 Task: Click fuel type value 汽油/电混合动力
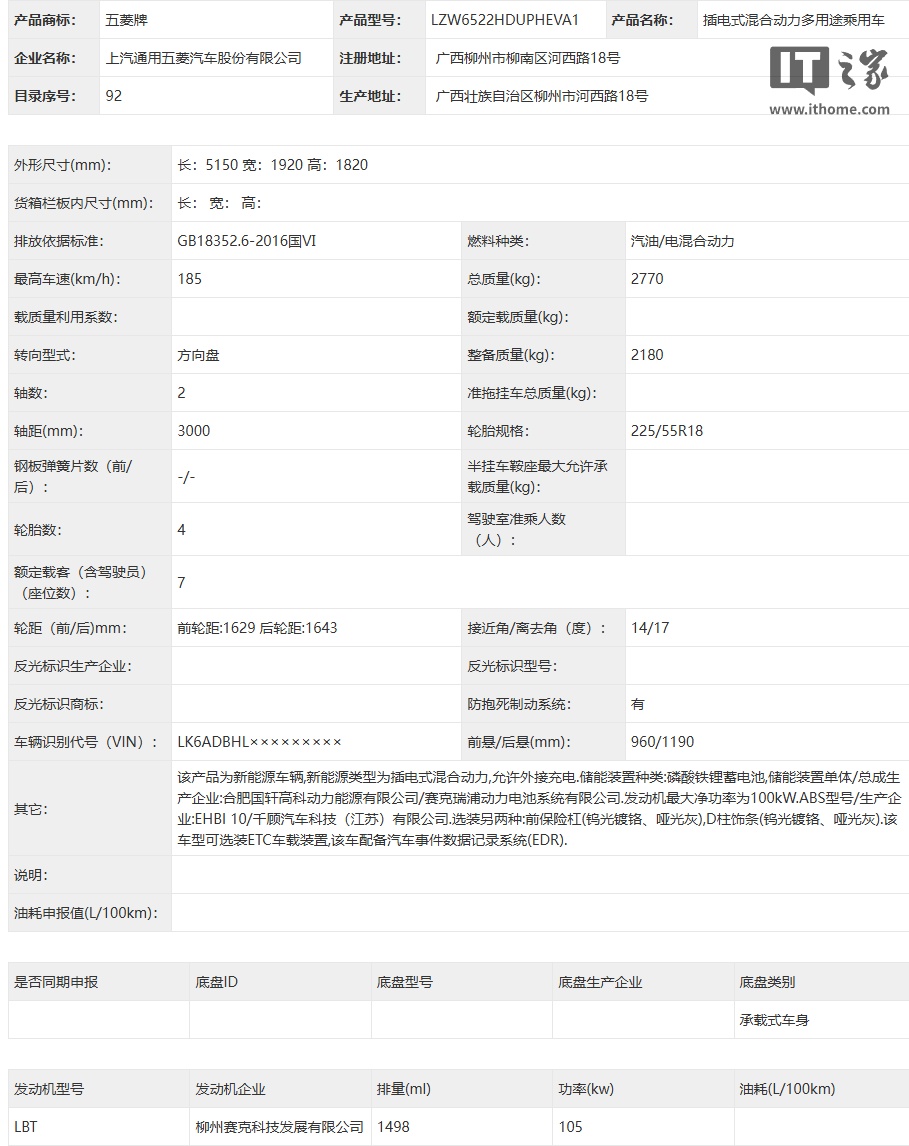coord(682,240)
